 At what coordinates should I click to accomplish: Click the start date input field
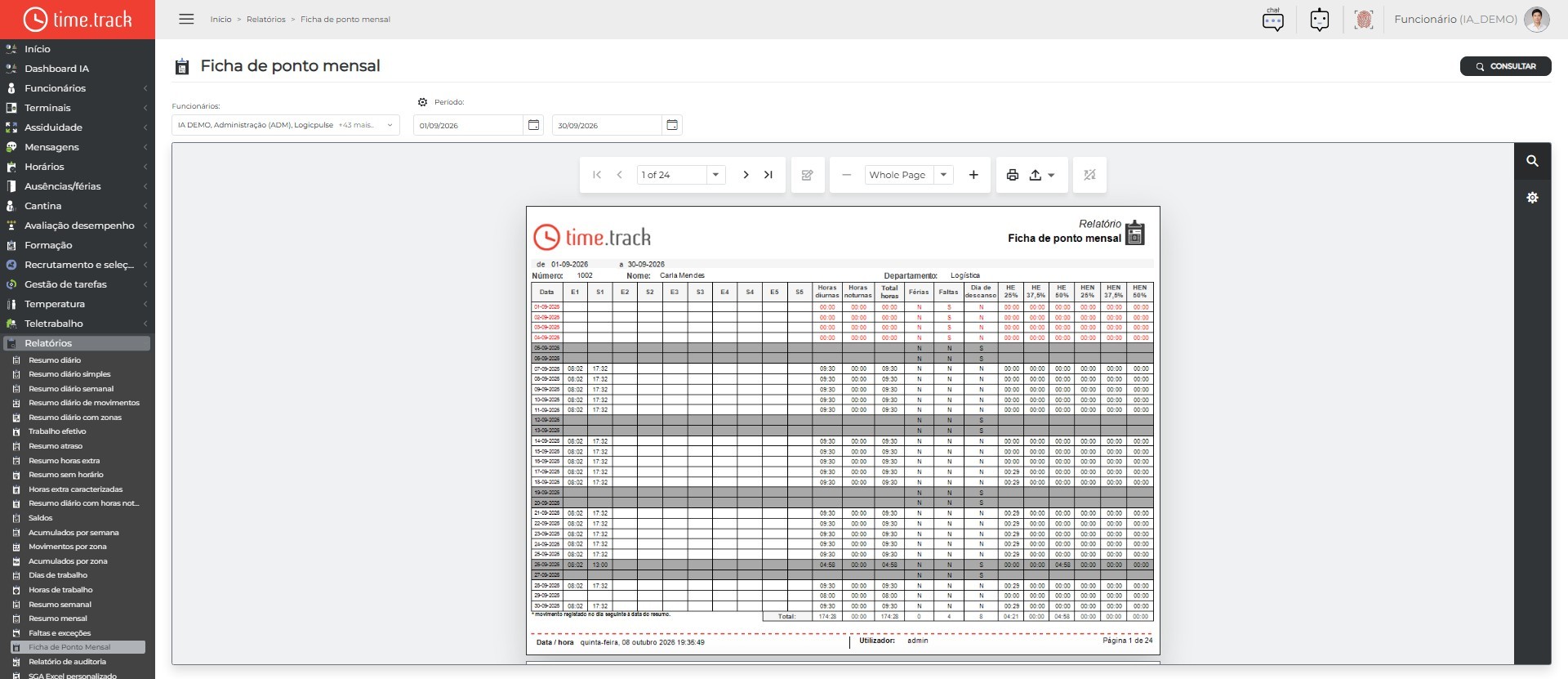point(468,125)
